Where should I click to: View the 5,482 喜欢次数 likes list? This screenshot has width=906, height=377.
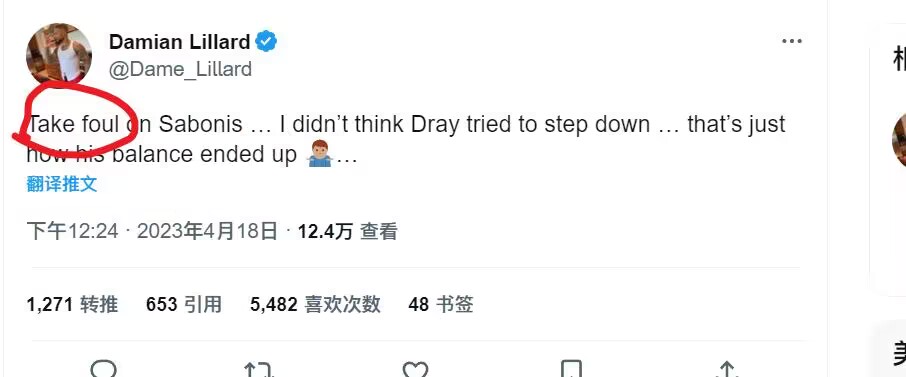pyautogui.click(x=315, y=304)
